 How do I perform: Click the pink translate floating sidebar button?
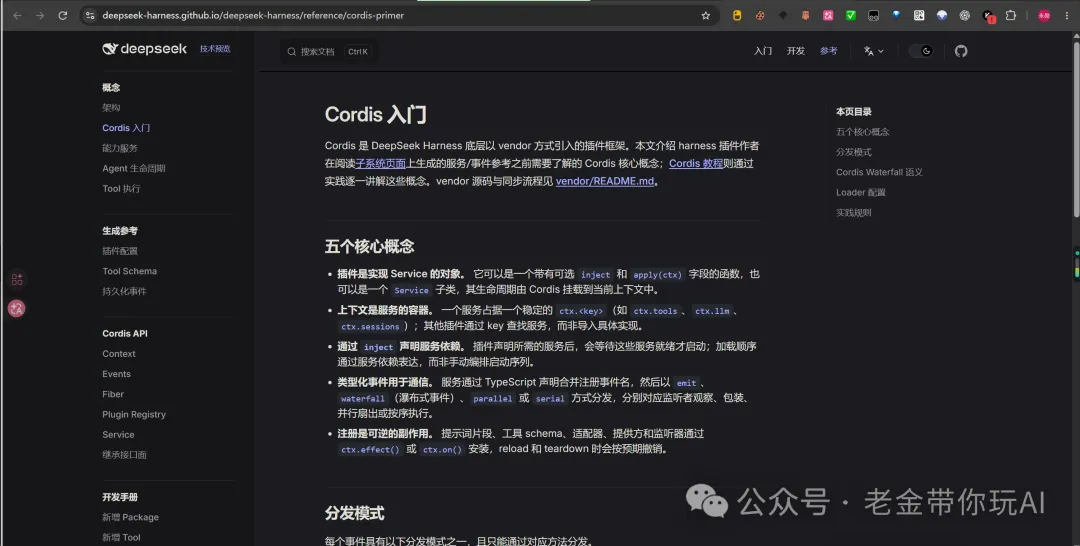17,308
